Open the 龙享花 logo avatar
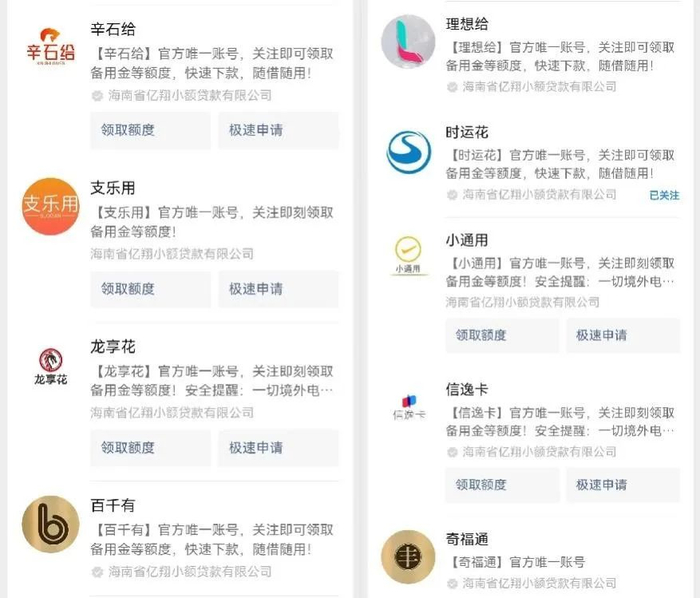This screenshot has width=700, height=598. [x=50, y=366]
